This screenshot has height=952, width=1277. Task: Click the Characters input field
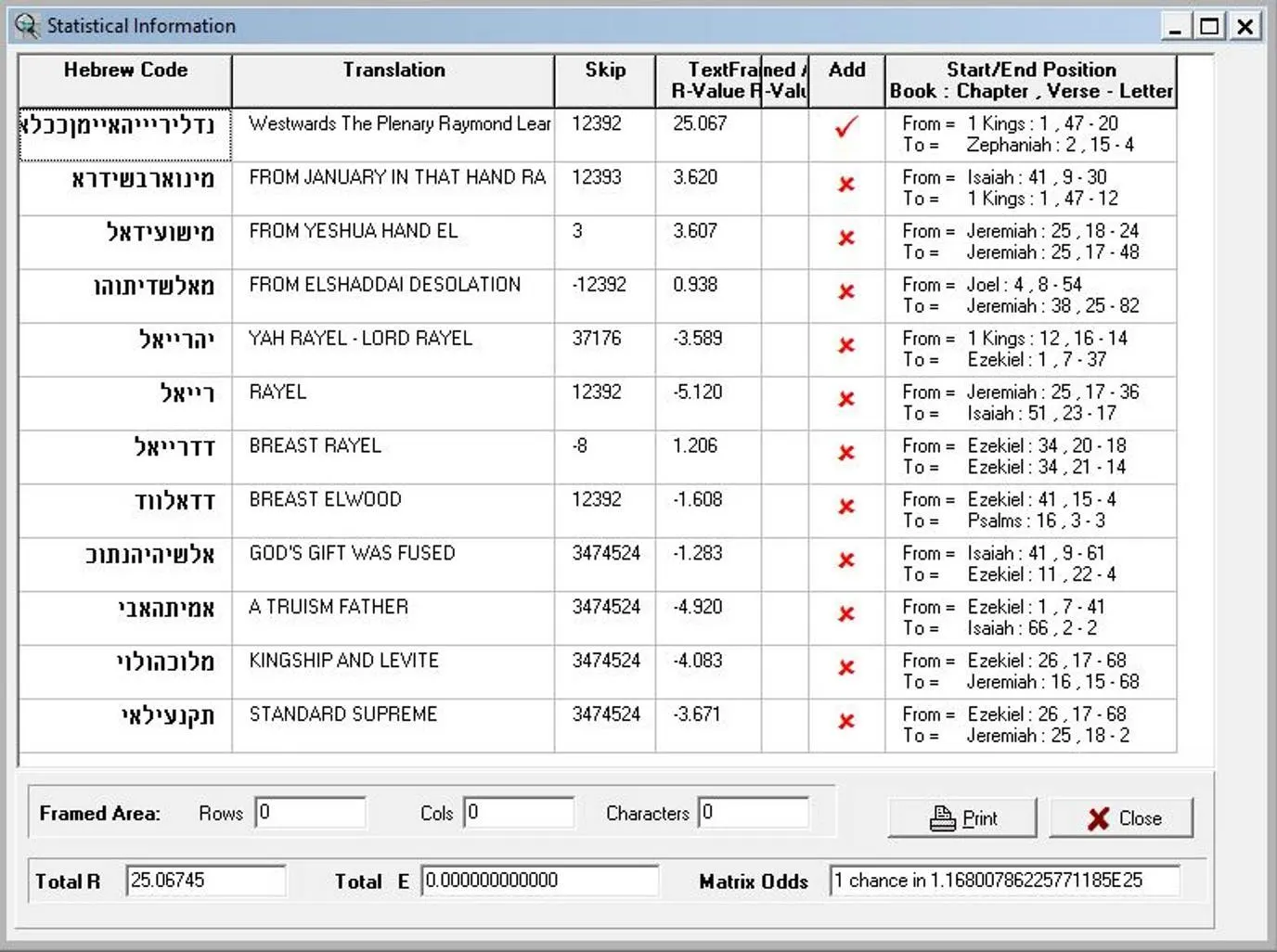pyautogui.click(x=754, y=813)
